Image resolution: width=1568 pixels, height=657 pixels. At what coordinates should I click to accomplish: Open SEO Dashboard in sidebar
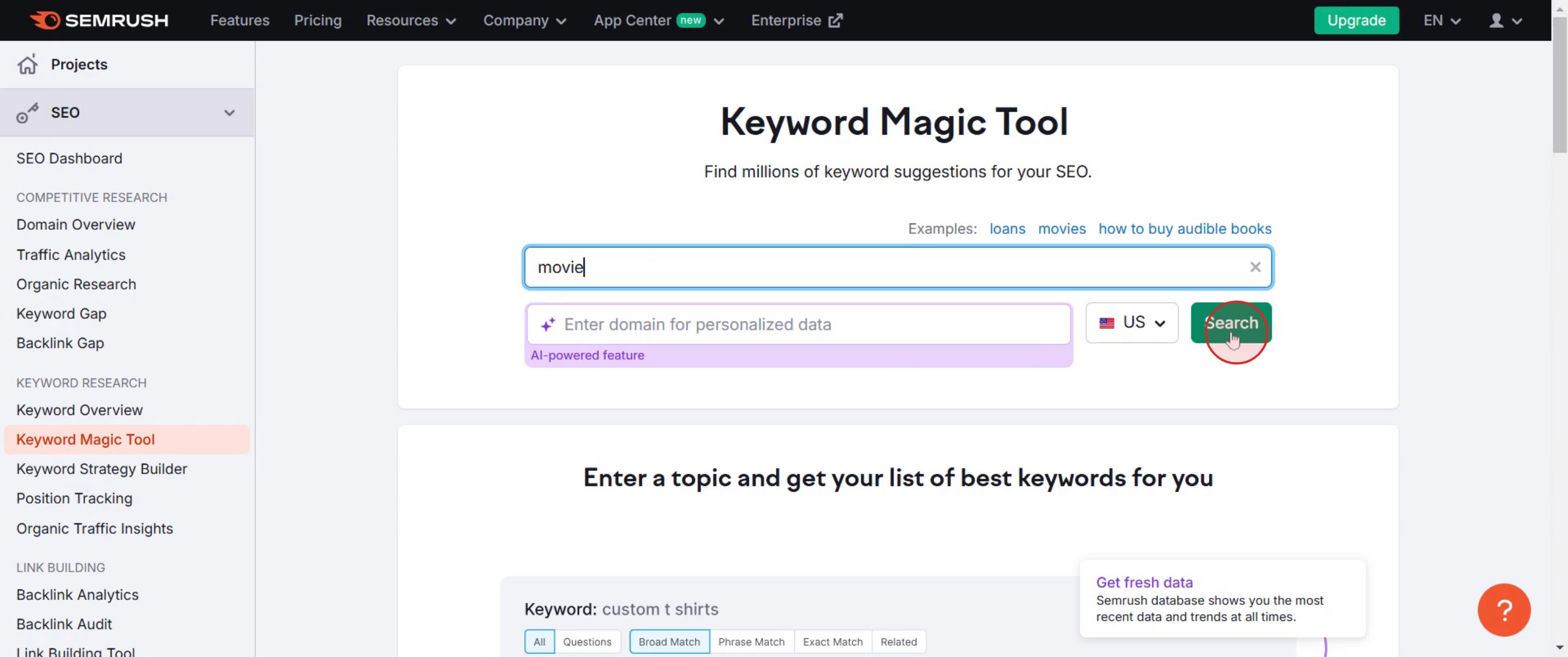(69, 159)
